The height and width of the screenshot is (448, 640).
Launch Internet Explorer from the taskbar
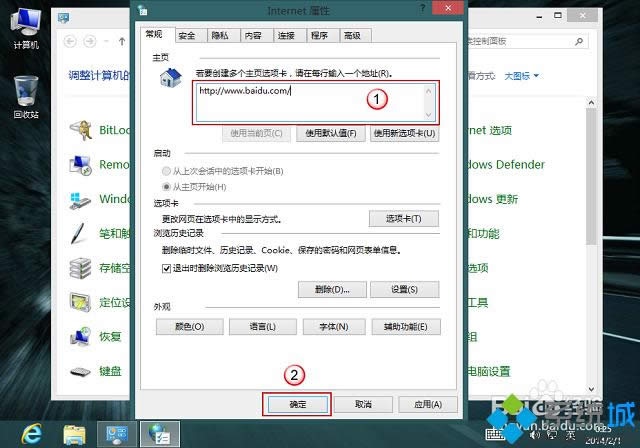click(x=32, y=434)
